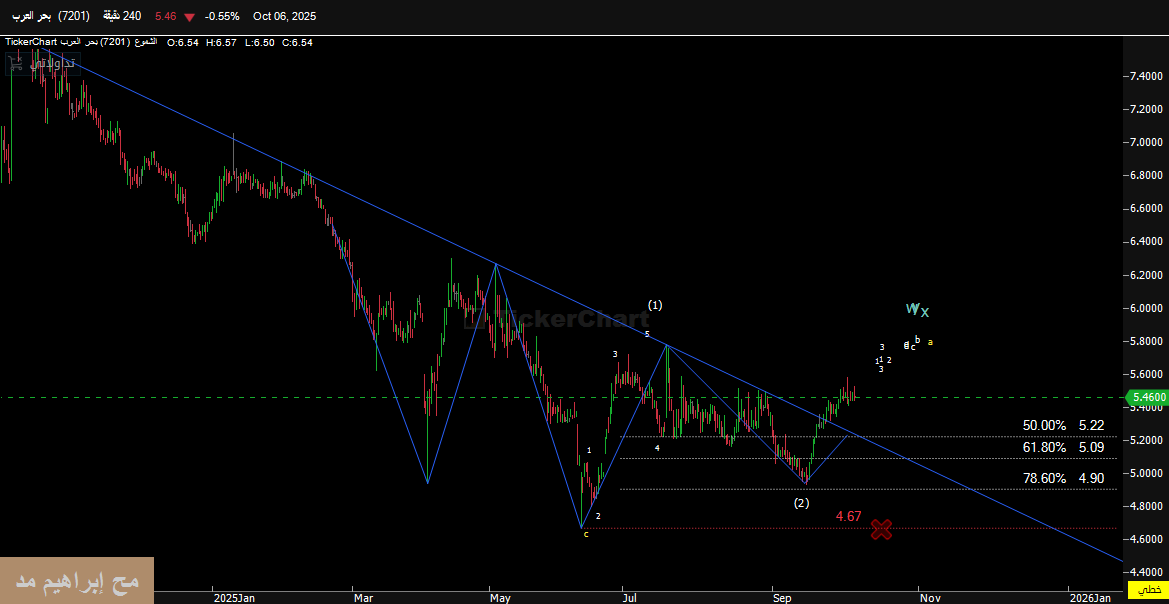
Task: Click the red 4.67 stop level label
Action: (x=848, y=516)
